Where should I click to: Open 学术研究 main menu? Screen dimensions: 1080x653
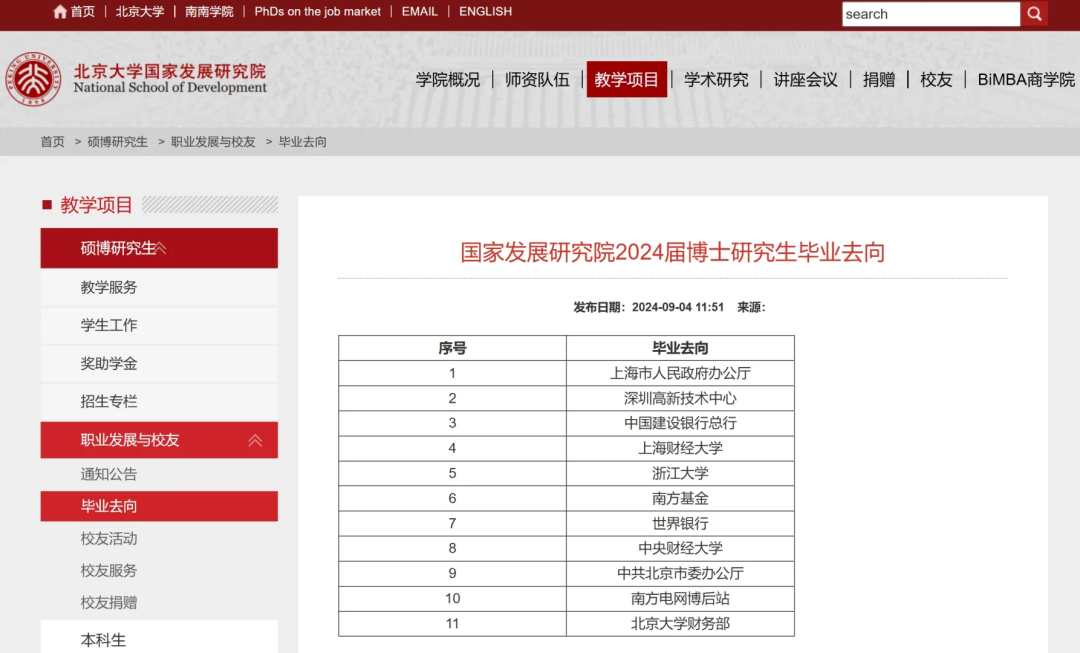tap(716, 80)
